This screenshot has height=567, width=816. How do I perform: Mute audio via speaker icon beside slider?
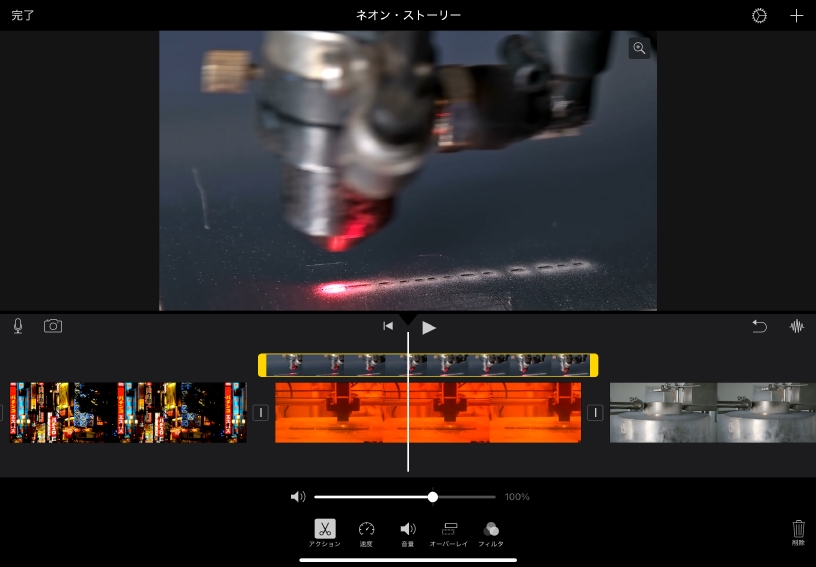pyautogui.click(x=298, y=497)
